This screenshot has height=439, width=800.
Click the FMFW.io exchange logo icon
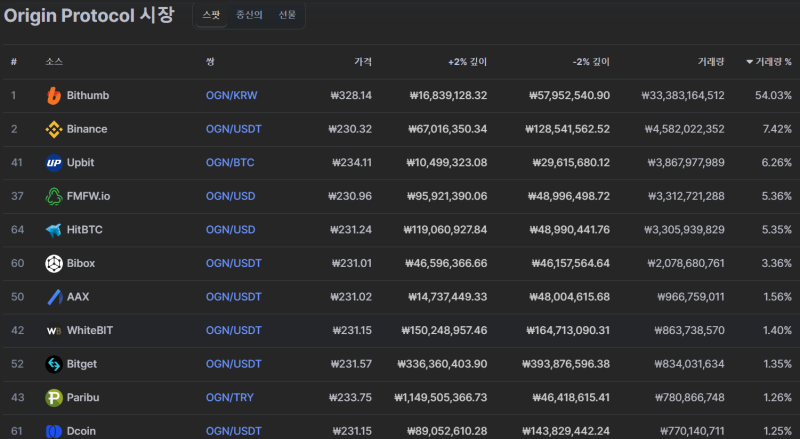click(54, 196)
